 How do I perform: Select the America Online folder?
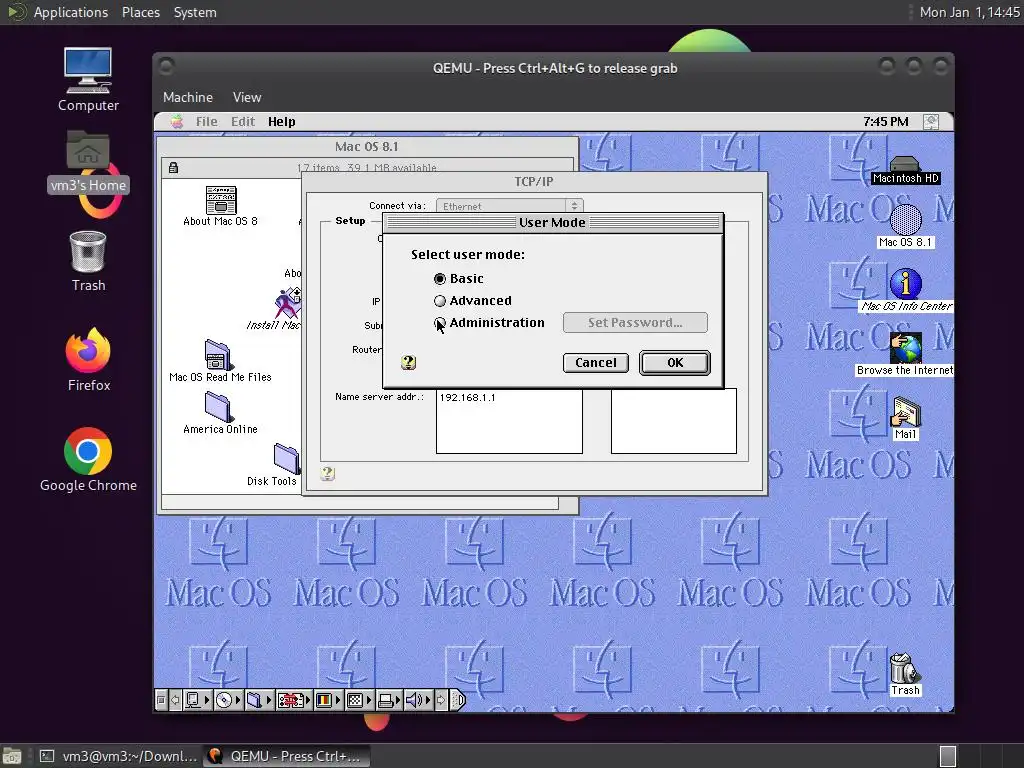(219, 413)
